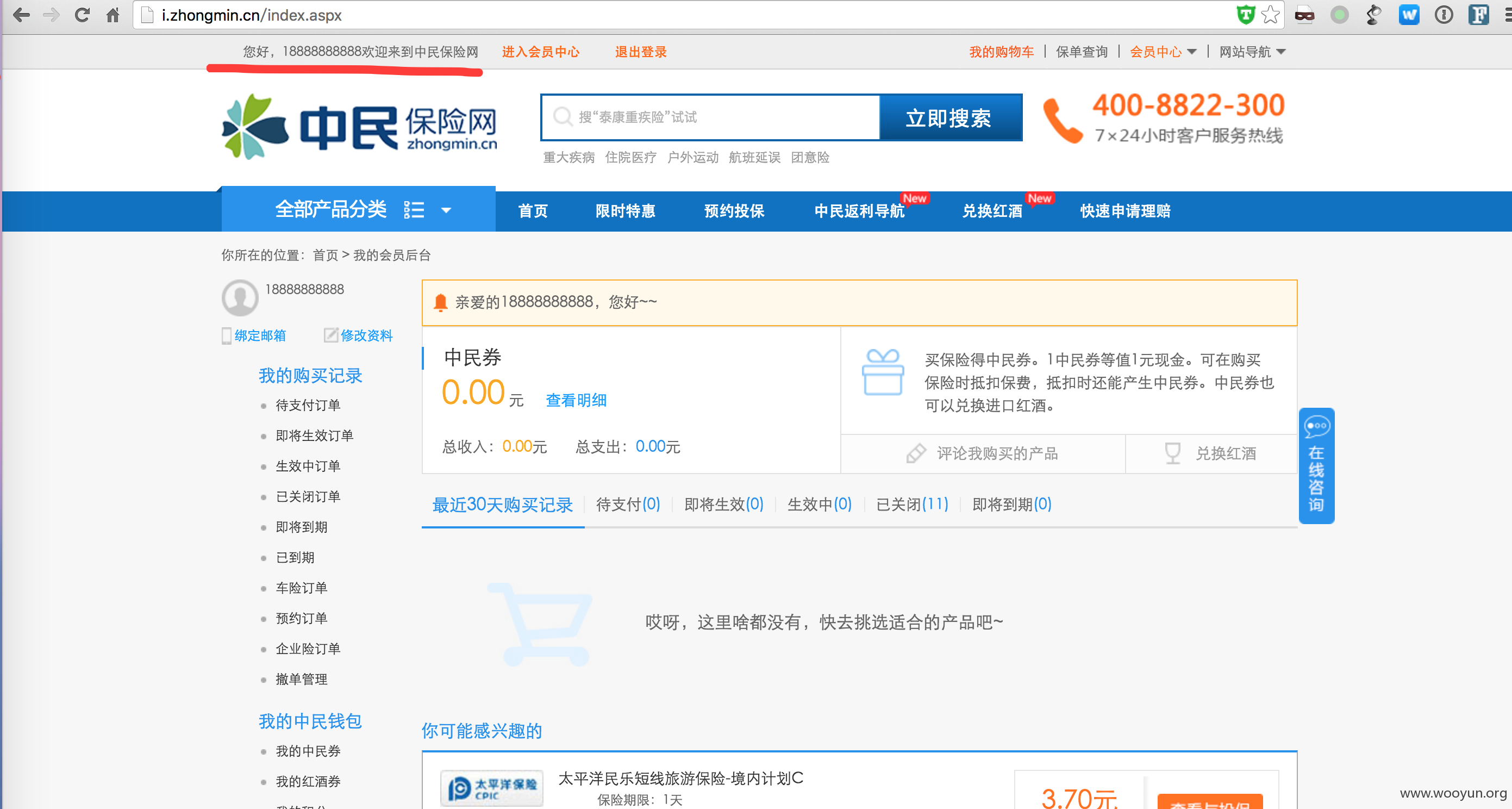Open the circled info extension icon
1512x809 pixels.
pos(1444,15)
